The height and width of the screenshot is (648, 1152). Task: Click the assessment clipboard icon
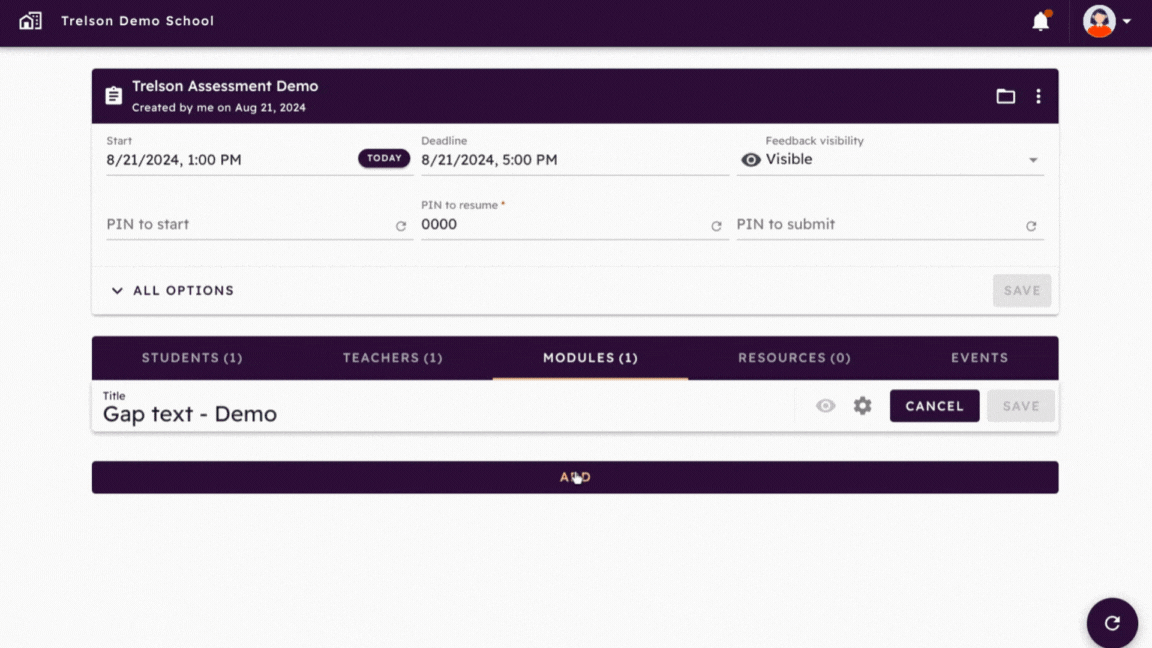tap(113, 96)
